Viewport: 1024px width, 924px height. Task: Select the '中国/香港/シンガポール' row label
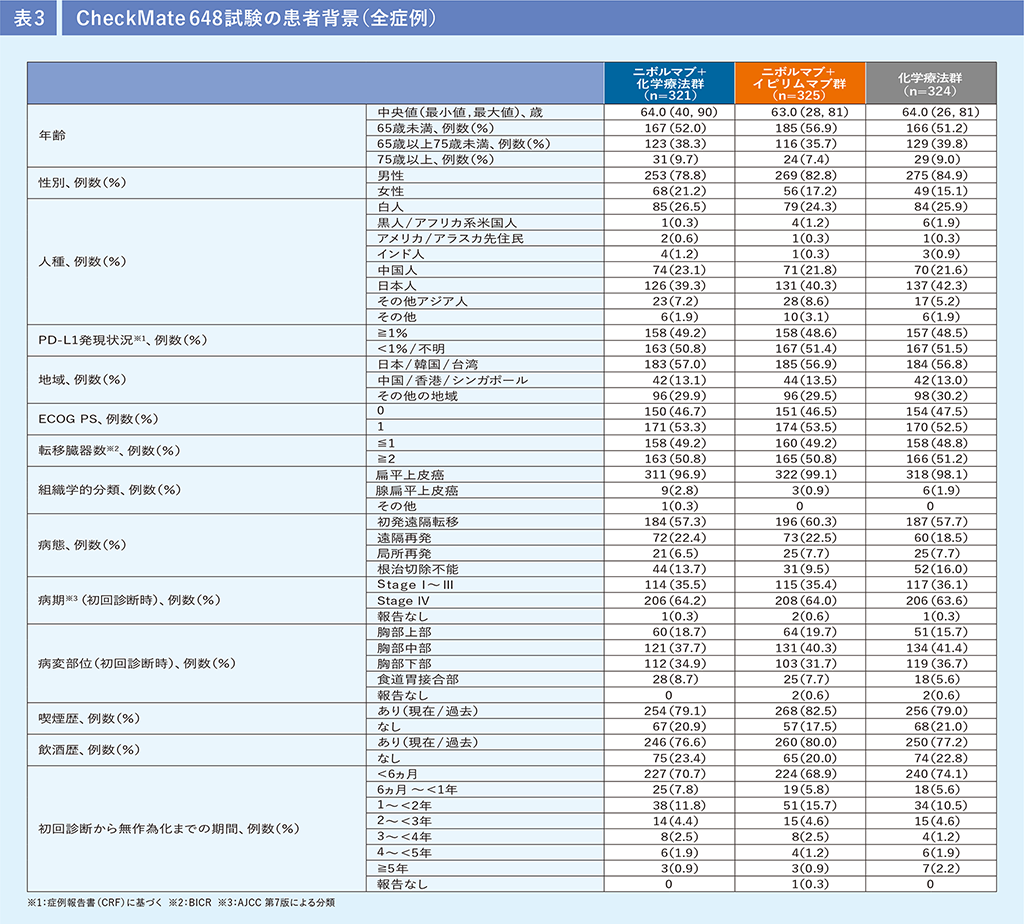[453, 380]
